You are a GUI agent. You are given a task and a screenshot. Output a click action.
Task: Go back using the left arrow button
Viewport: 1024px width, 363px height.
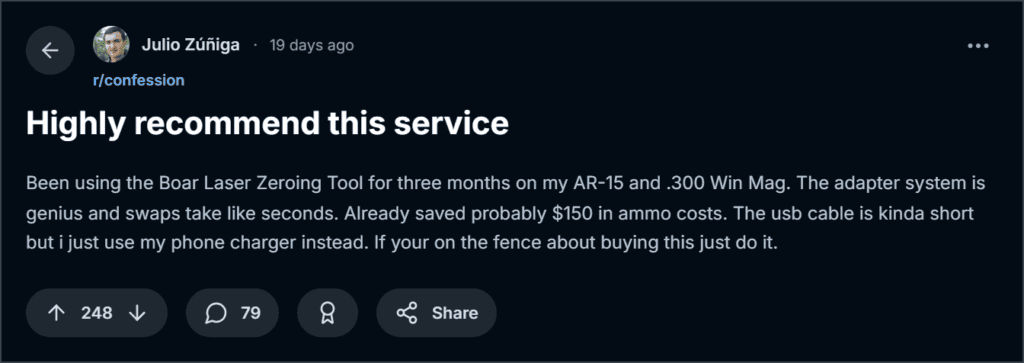pos(50,50)
